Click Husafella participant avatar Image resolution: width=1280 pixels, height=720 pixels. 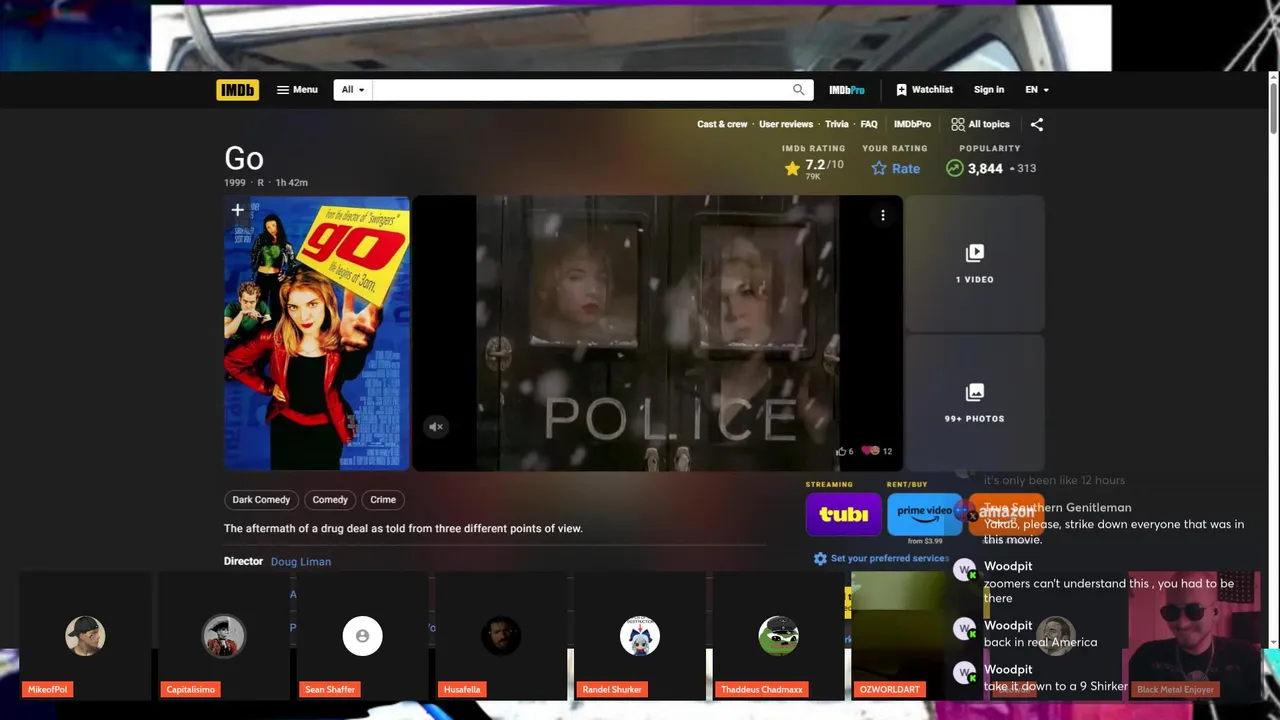501,636
